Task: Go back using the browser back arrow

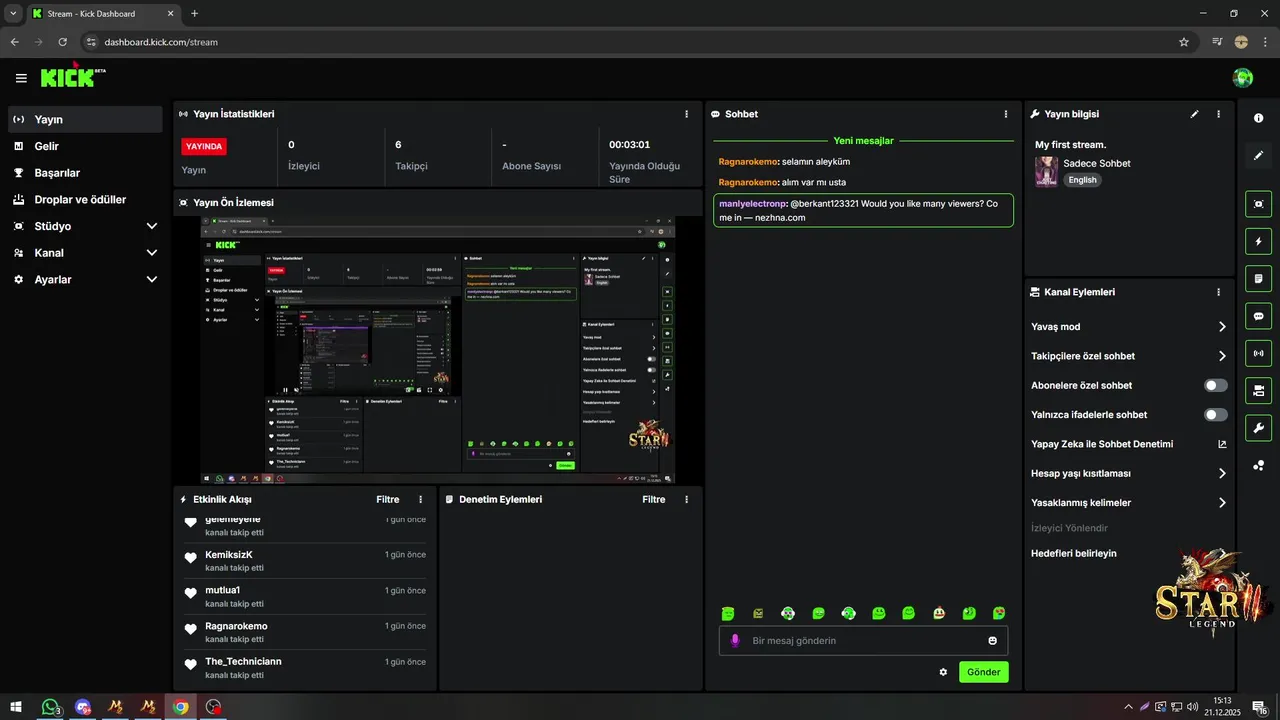Action: coord(15,42)
